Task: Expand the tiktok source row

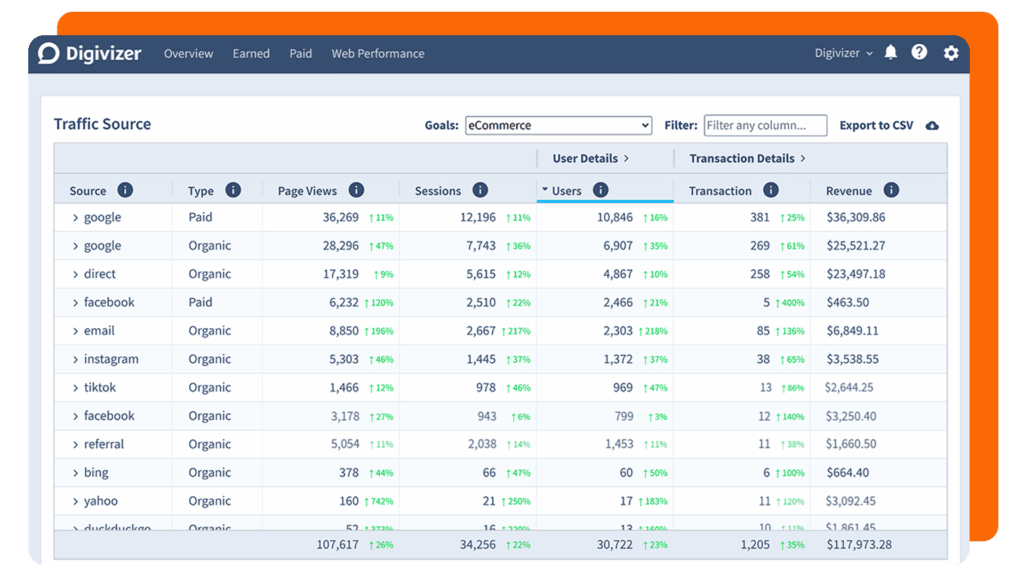Action: point(75,388)
